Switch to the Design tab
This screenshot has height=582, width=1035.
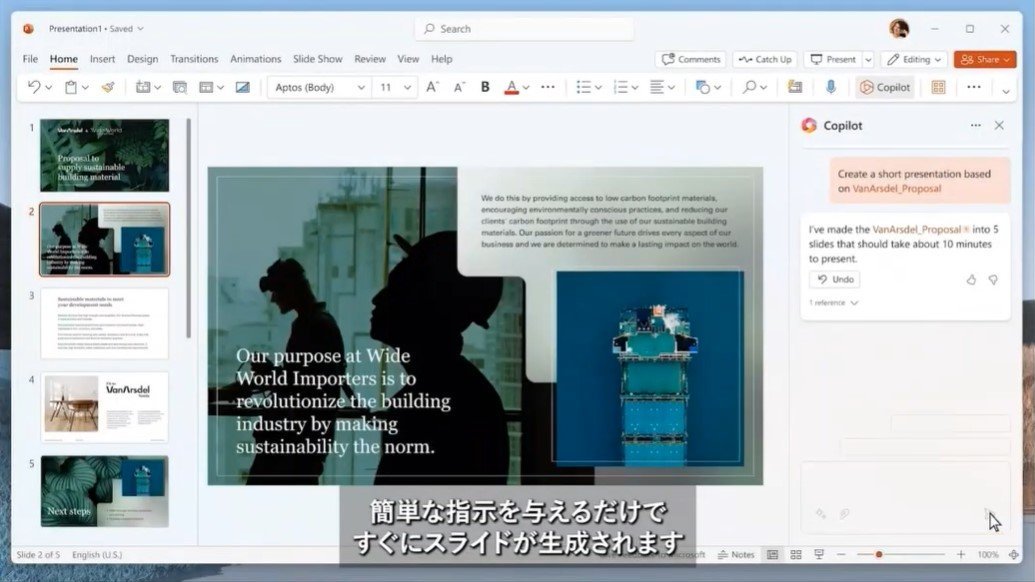click(143, 59)
